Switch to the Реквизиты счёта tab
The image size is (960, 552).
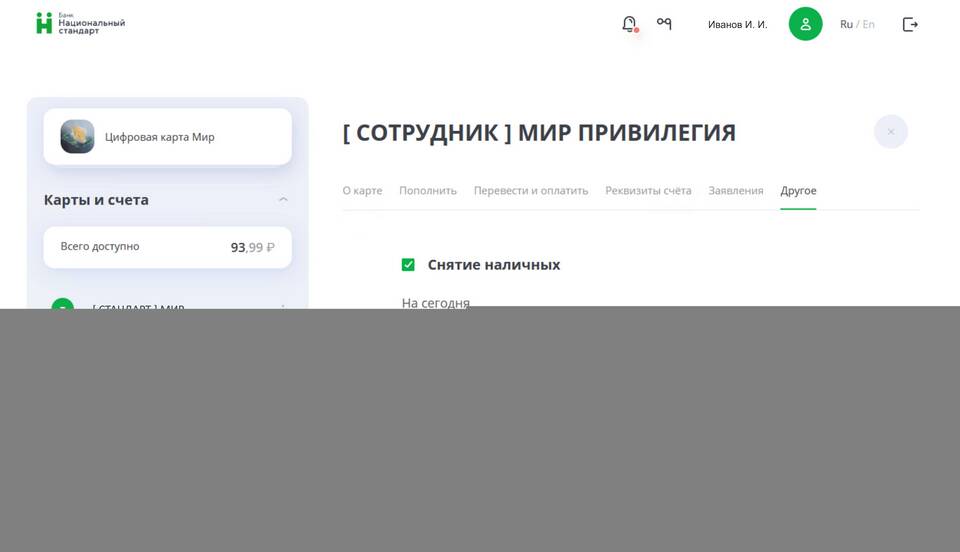pos(648,190)
